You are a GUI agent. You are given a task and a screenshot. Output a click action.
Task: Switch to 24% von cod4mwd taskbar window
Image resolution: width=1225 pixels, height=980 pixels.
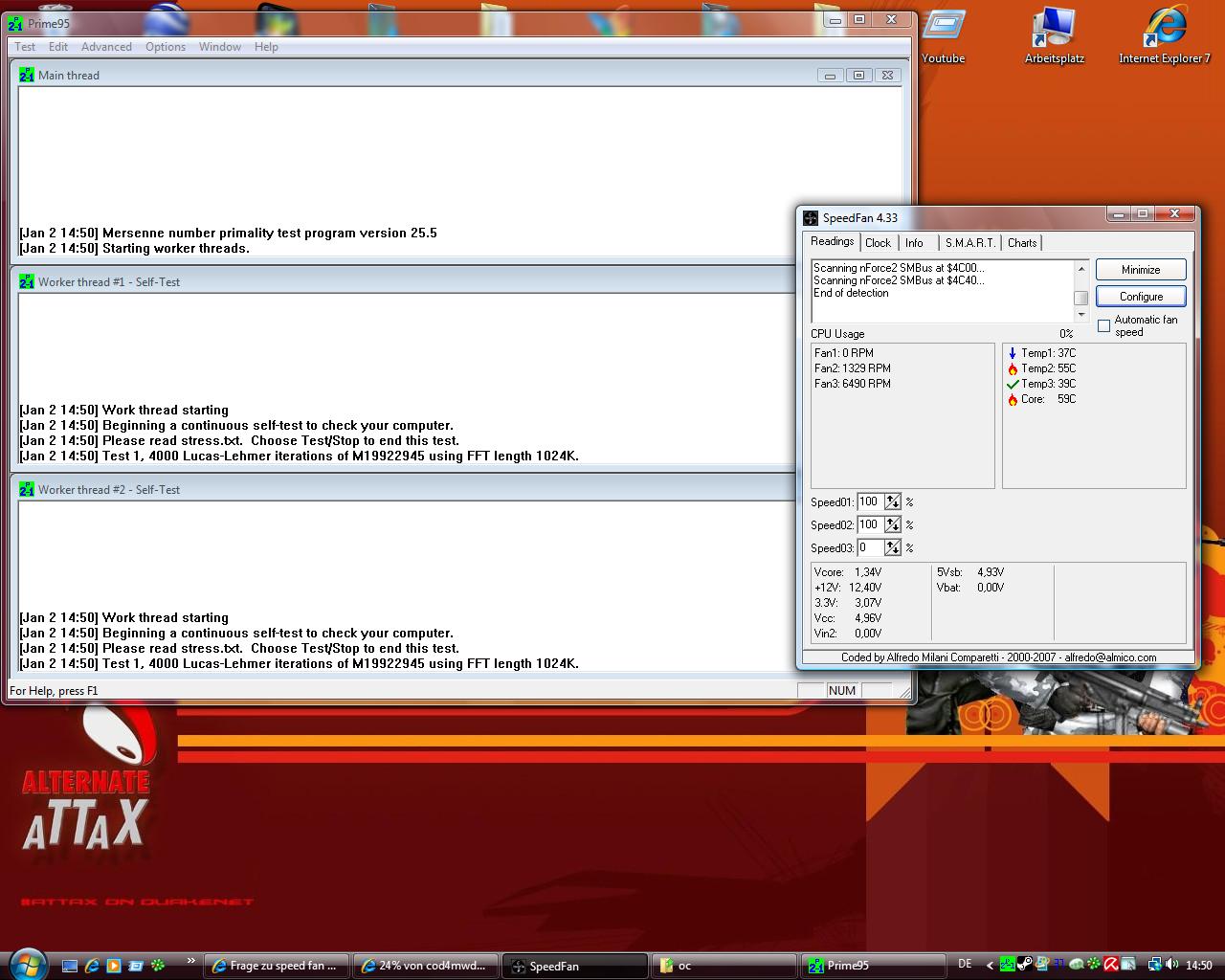(425, 966)
